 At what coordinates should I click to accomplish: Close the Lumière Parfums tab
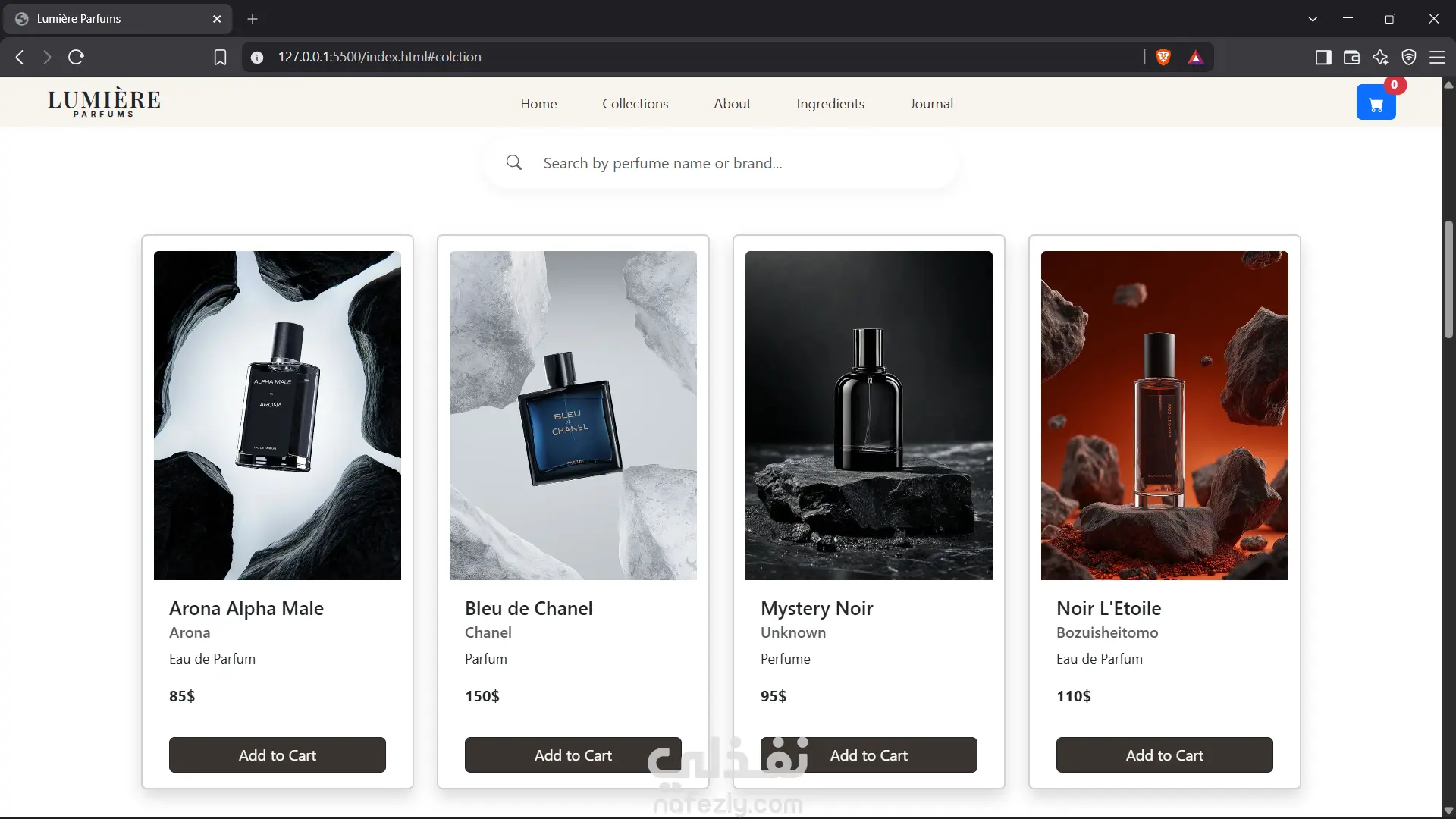point(217,19)
